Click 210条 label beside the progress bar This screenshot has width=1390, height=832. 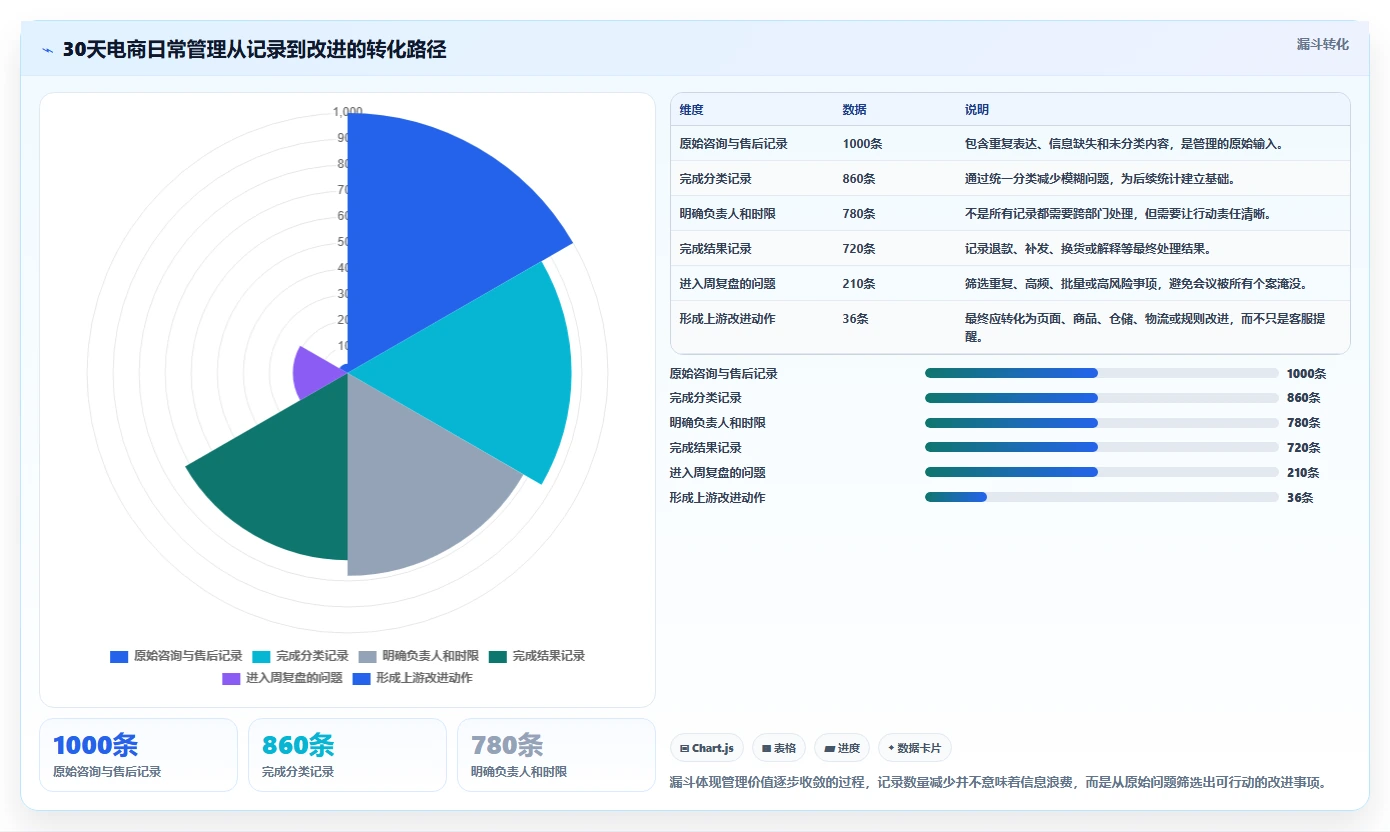coord(1303,473)
